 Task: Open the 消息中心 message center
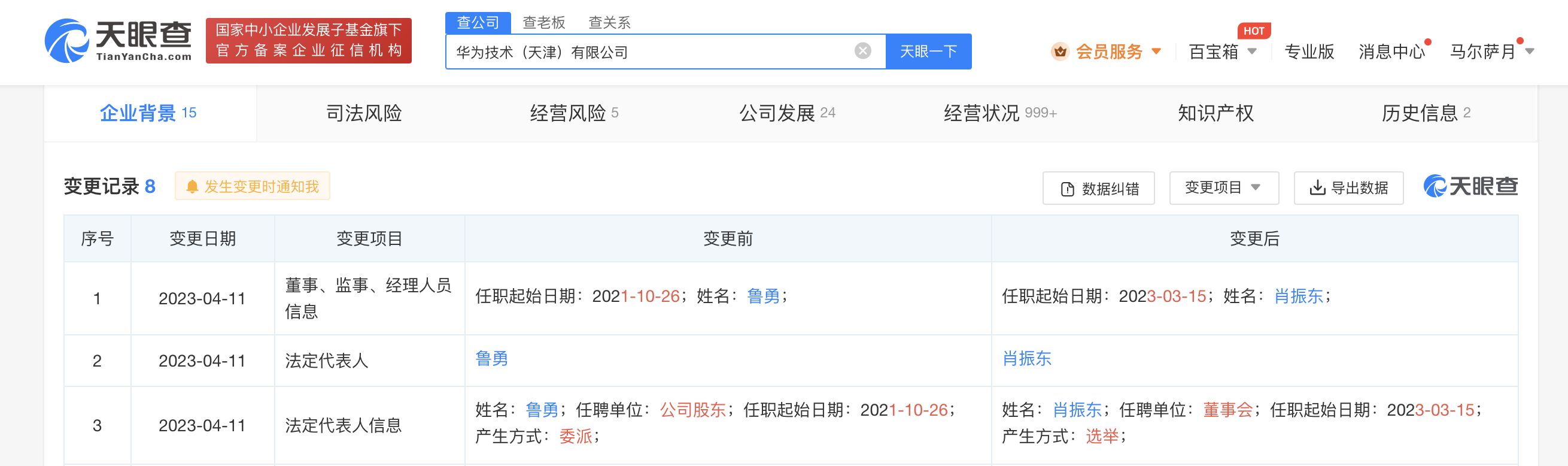[1391, 52]
